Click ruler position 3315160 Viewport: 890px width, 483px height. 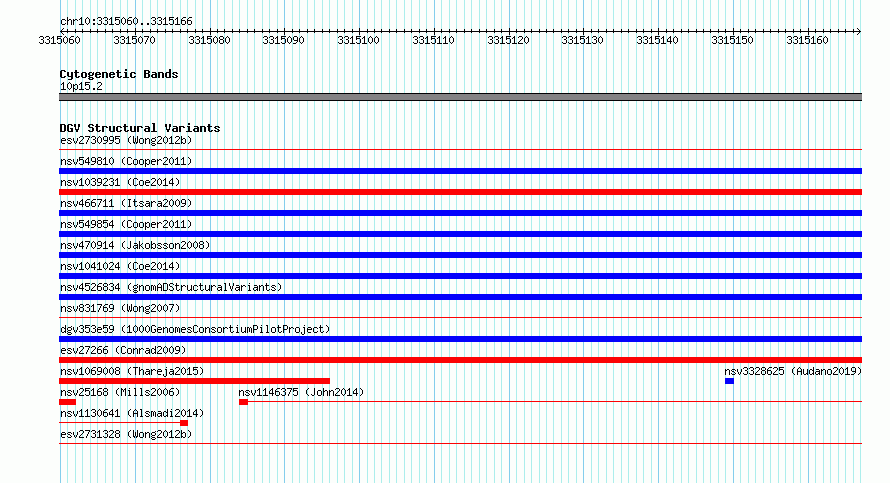(807, 40)
